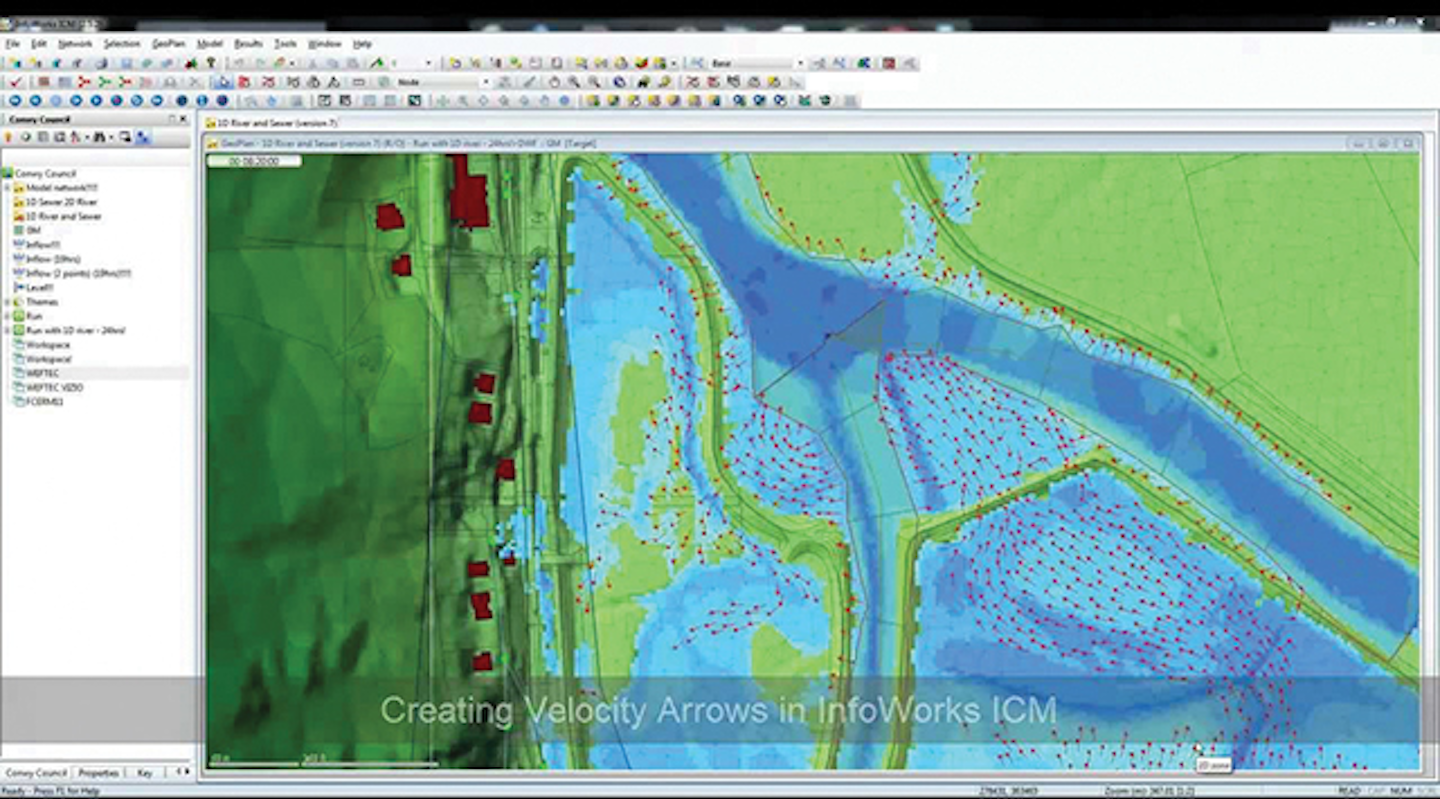Click the lightbulb icon in explorer toolbar
1440x799 pixels.
click(x=9, y=137)
